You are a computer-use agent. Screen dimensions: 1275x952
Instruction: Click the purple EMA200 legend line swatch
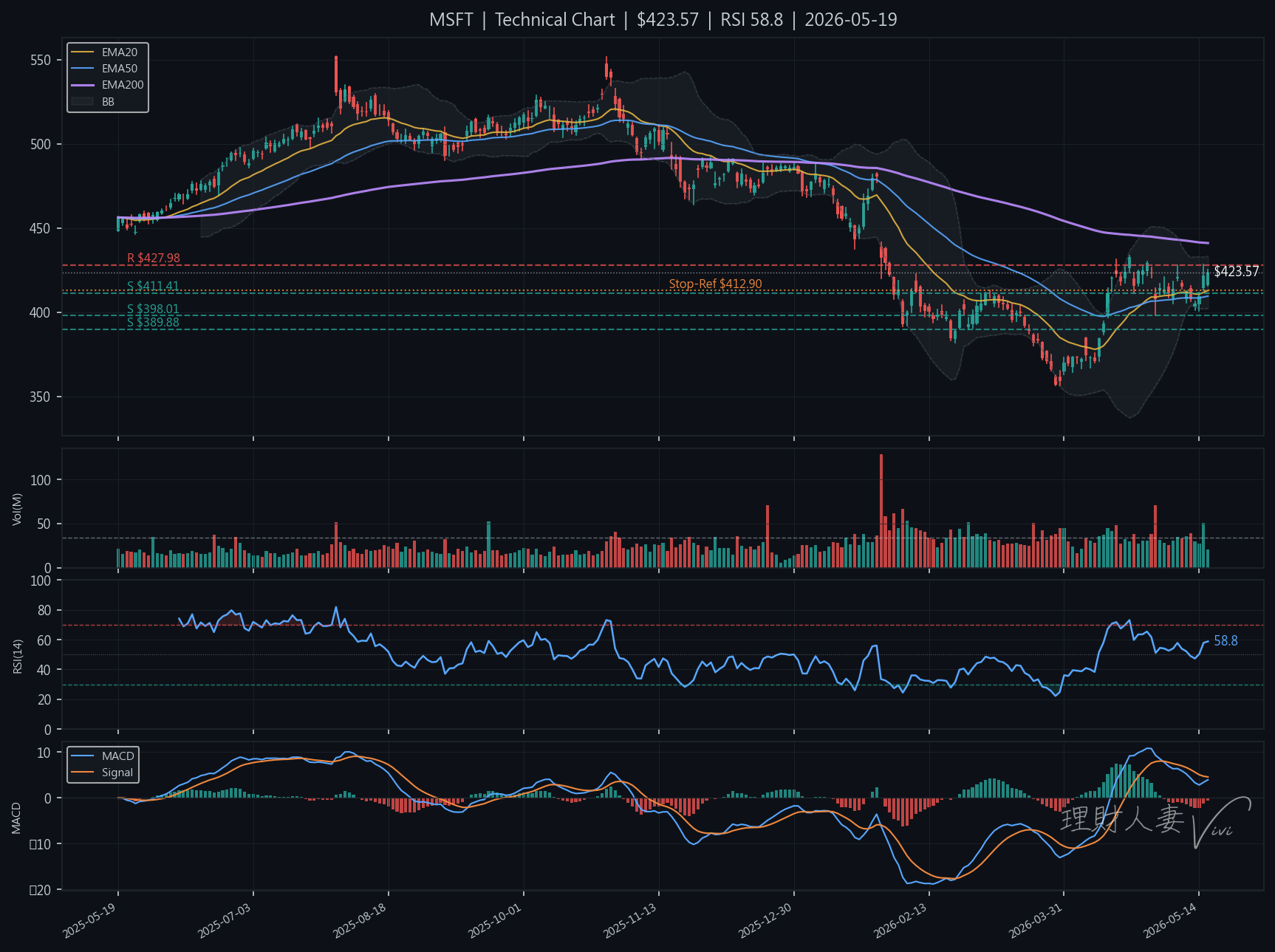[83, 85]
